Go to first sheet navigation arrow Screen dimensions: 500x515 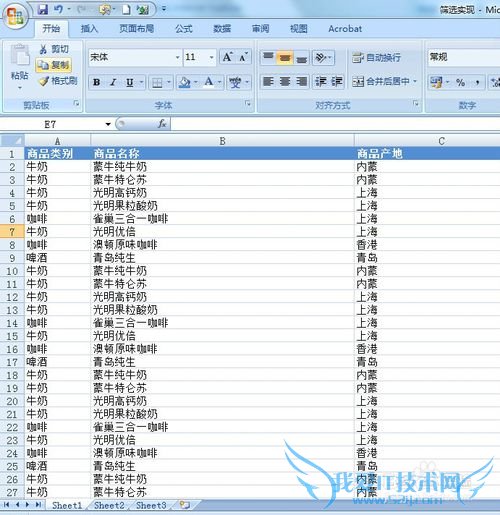pyautogui.click(x=6, y=505)
